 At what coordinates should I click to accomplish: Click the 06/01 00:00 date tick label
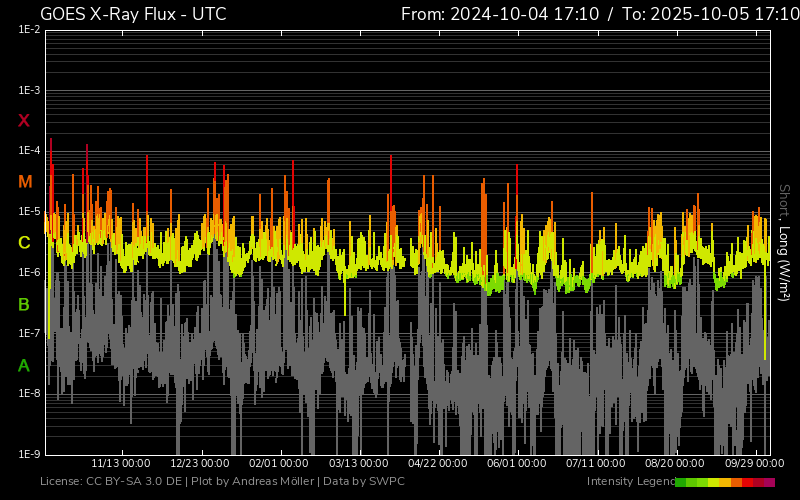pyautogui.click(x=517, y=464)
